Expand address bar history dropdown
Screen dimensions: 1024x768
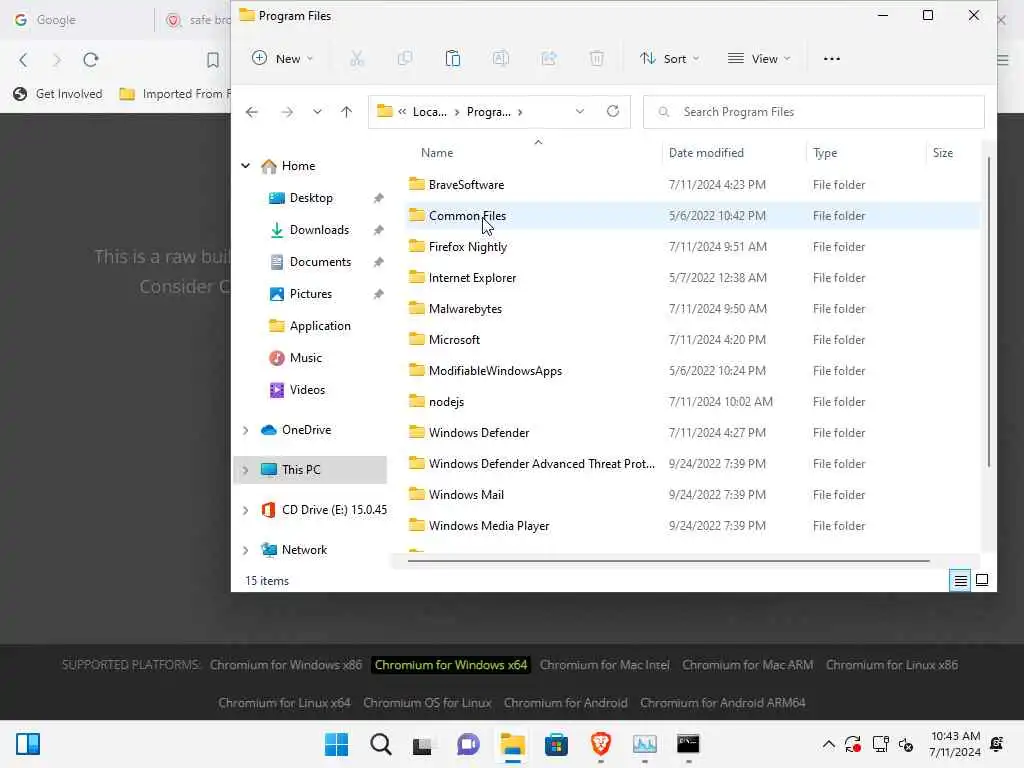click(x=579, y=112)
